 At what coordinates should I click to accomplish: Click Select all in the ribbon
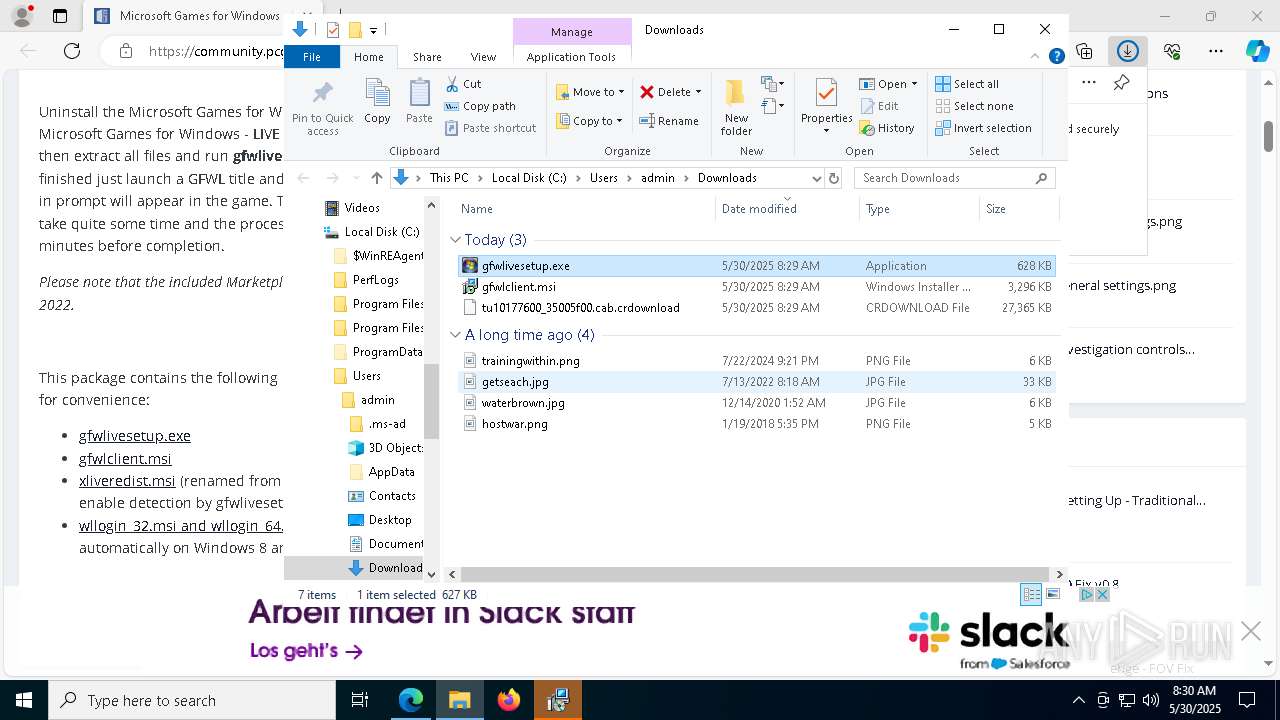(966, 84)
